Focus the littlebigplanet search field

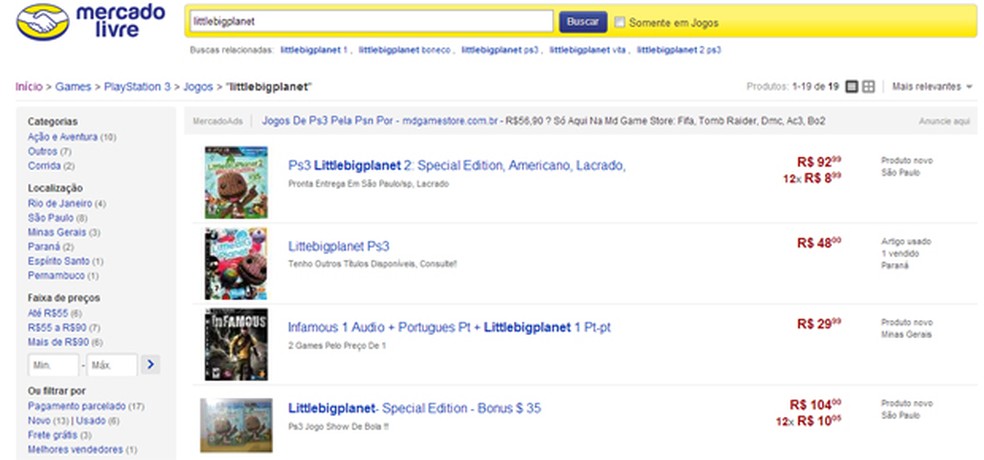[370, 21]
